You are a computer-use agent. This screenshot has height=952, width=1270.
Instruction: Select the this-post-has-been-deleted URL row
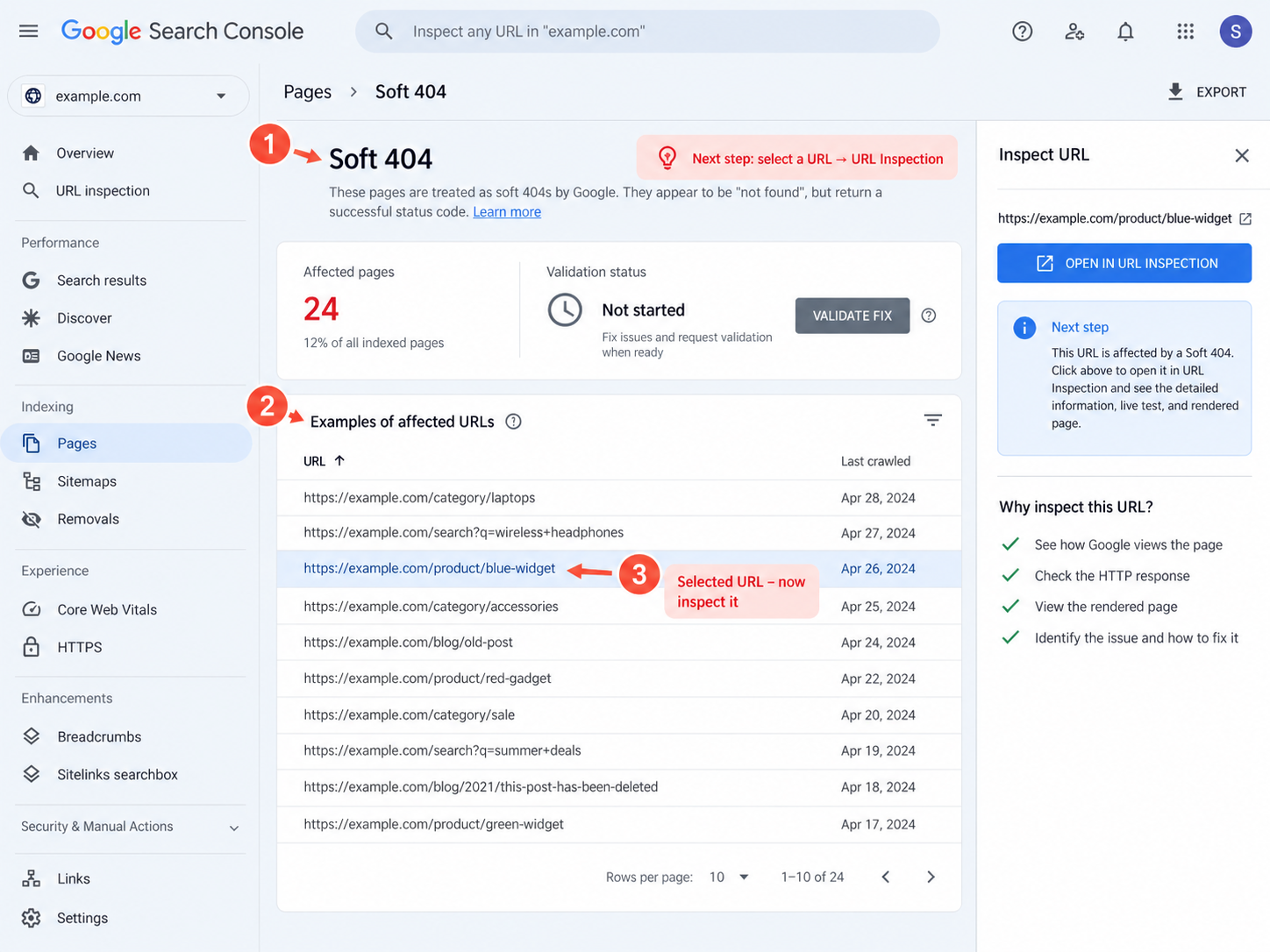619,787
